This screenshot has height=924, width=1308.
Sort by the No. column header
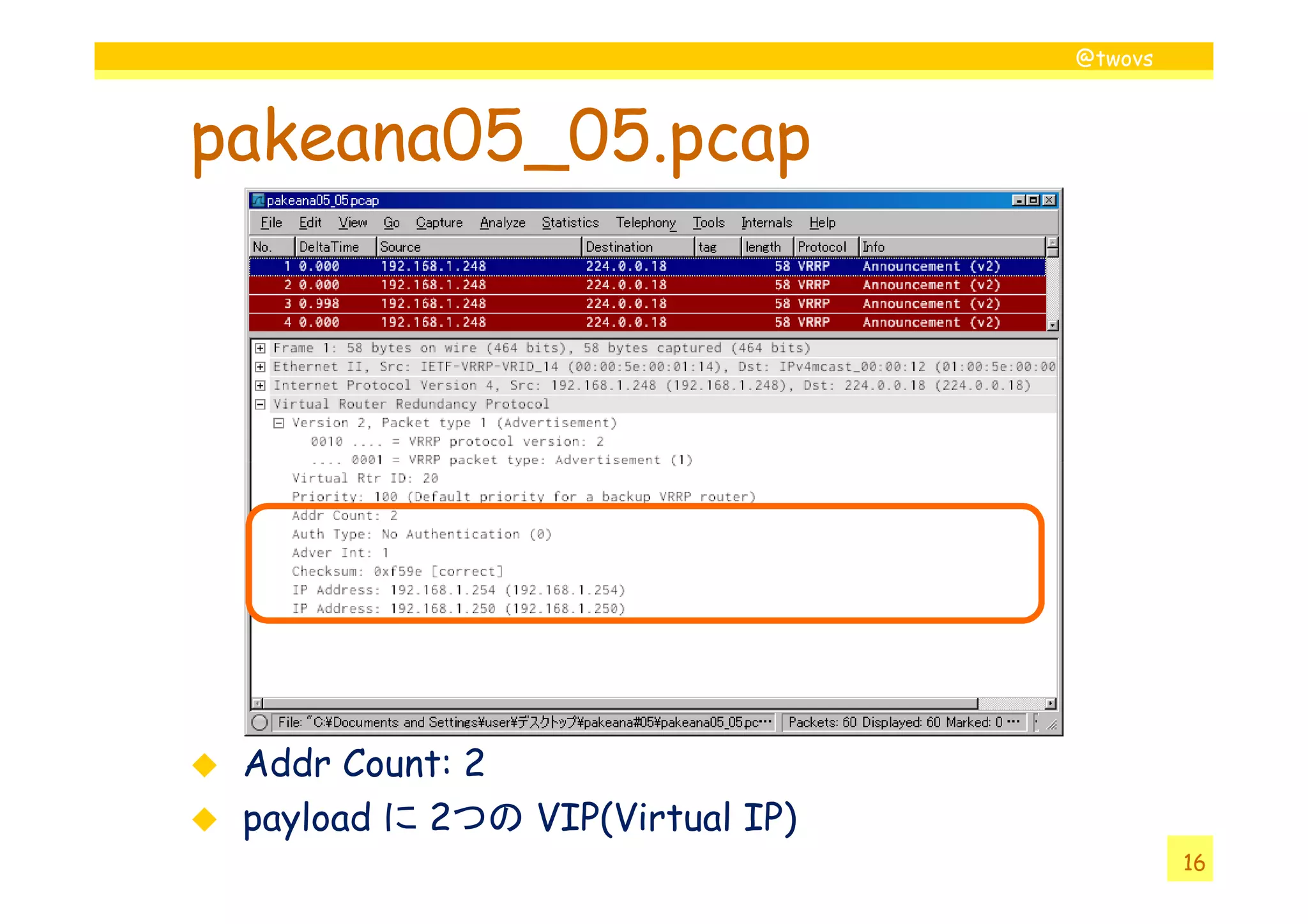pyautogui.click(x=272, y=246)
